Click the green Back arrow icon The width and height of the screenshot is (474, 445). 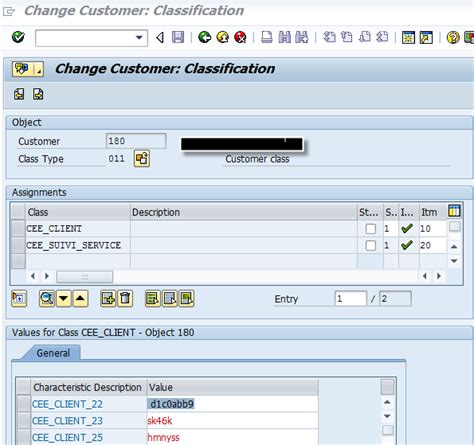pyautogui.click(x=204, y=37)
